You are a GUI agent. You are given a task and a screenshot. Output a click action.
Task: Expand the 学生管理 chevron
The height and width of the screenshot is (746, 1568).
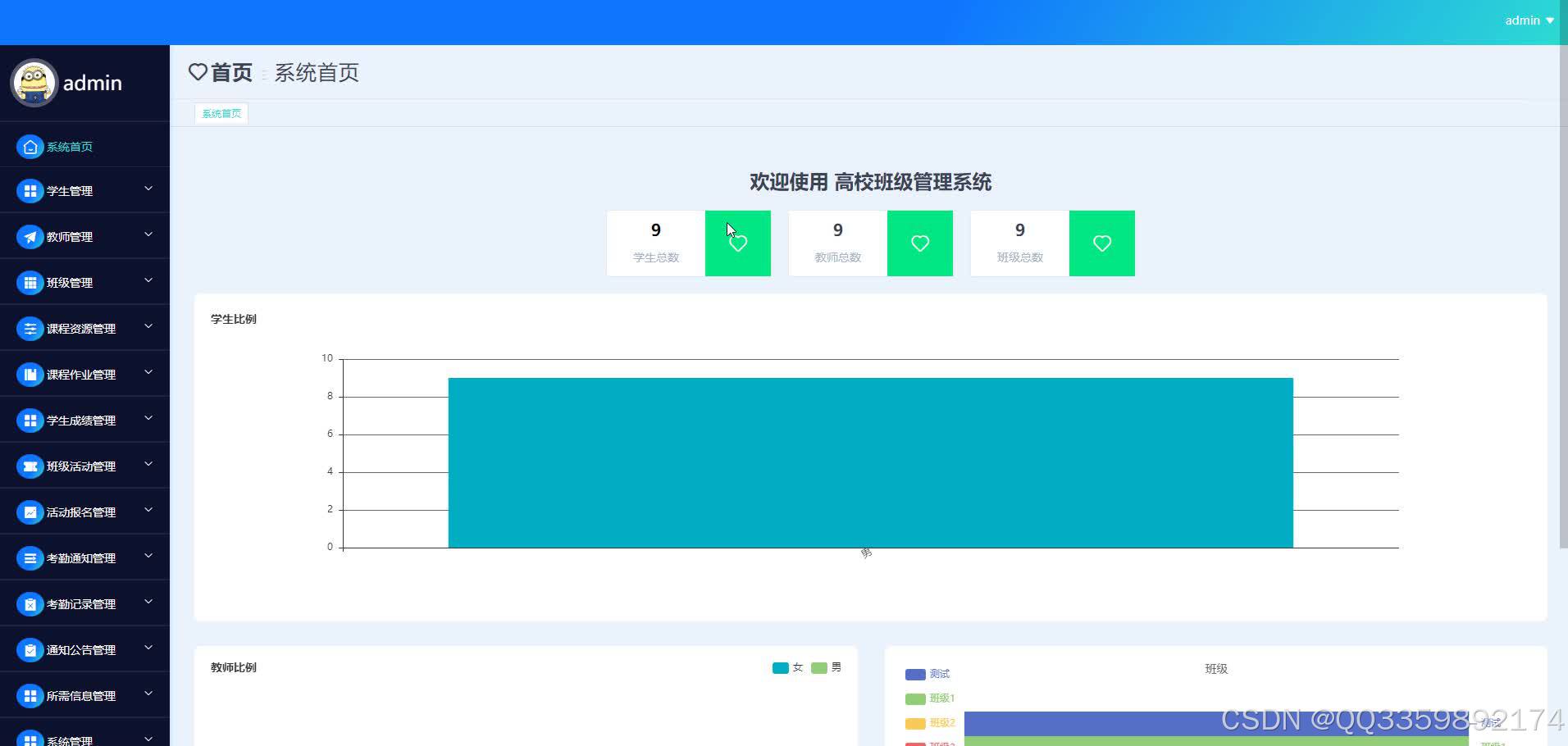[148, 189]
